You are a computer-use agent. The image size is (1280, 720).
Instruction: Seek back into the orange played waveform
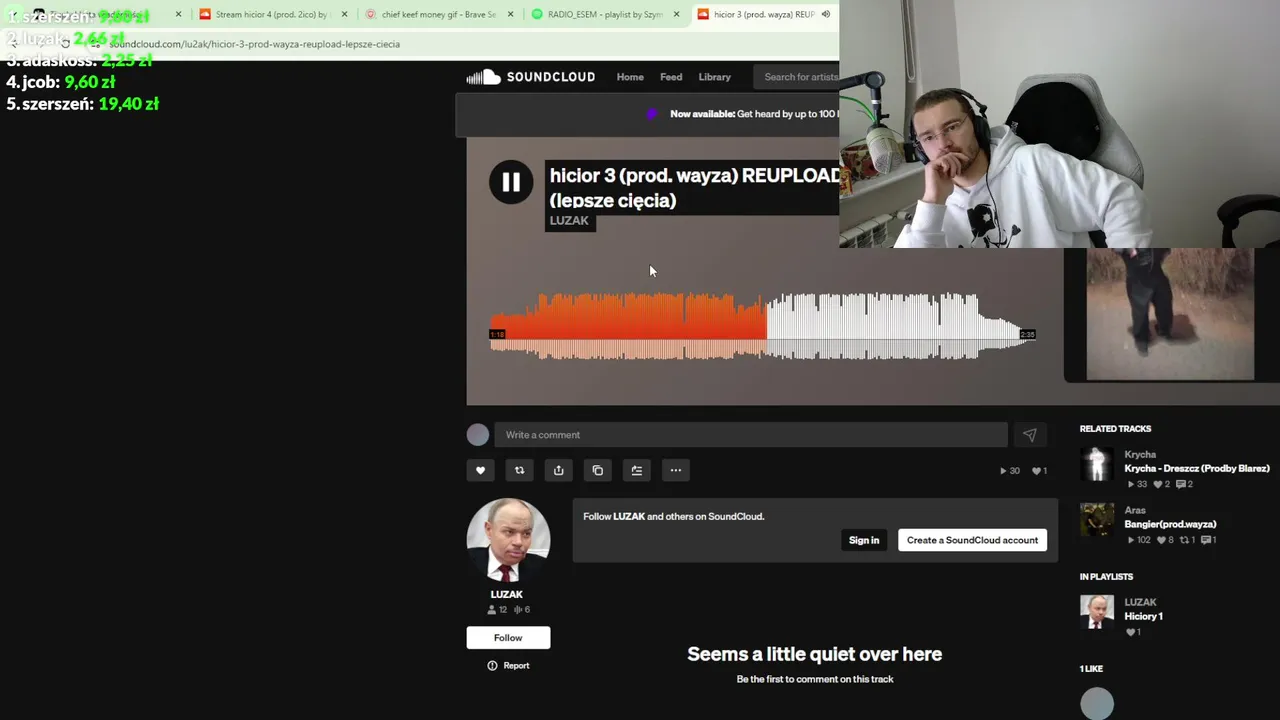[x=628, y=325]
